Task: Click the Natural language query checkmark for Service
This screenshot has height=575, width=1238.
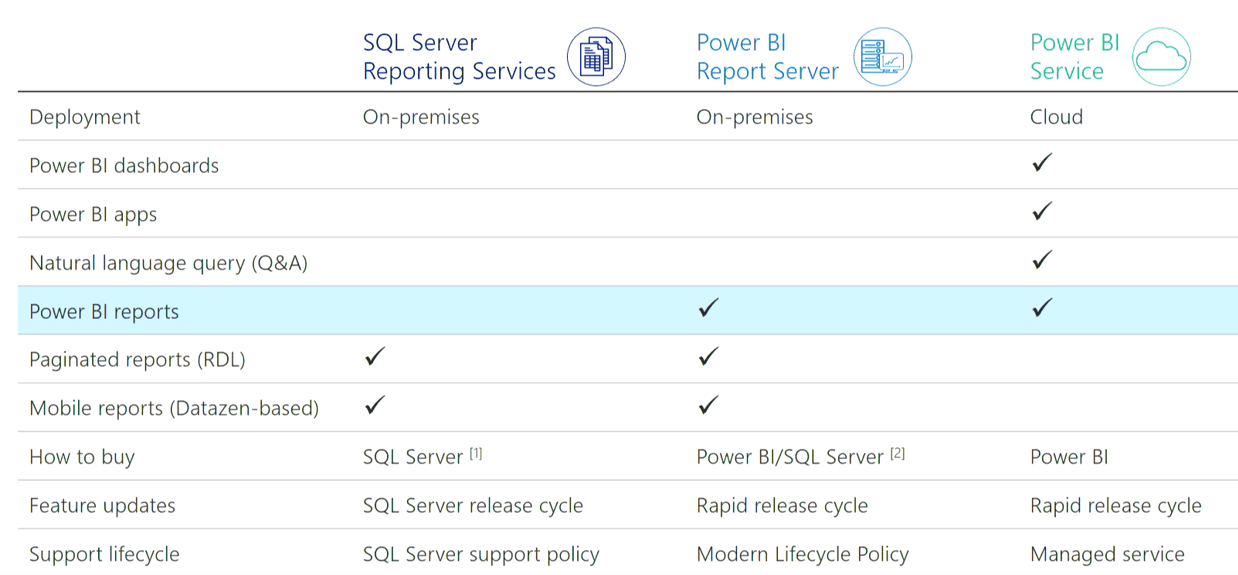Action: [x=1042, y=260]
